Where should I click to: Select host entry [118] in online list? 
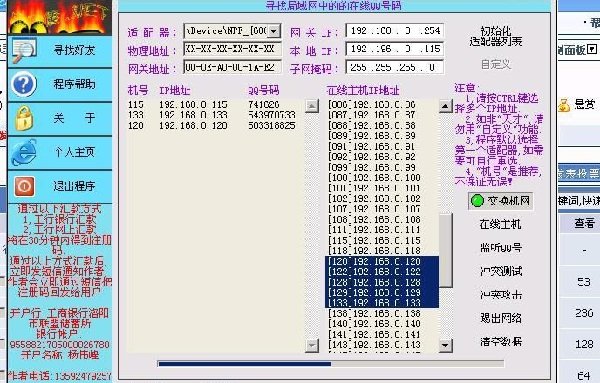[x=382, y=251]
